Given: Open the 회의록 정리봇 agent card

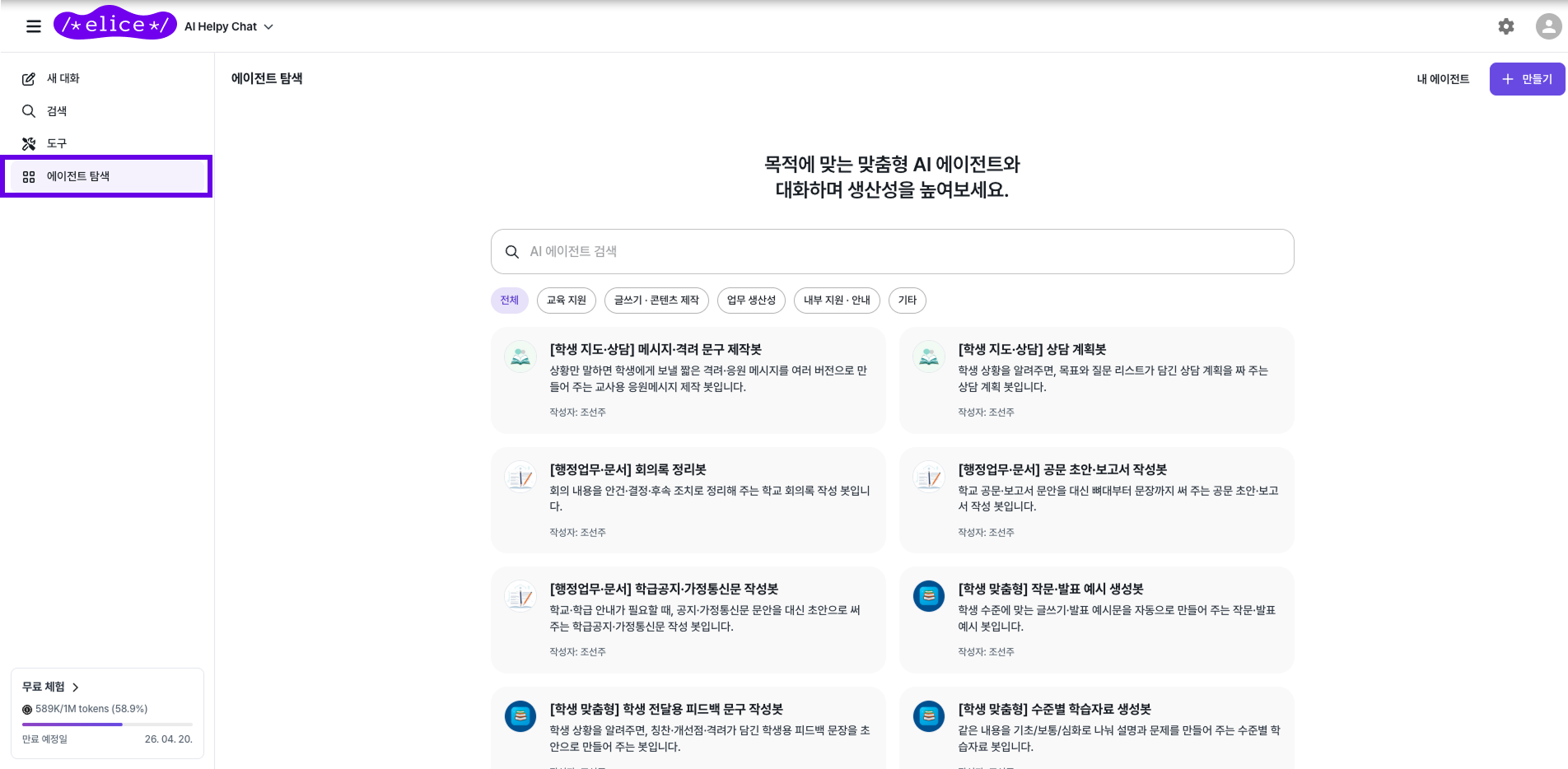Looking at the screenshot, I should click(688, 499).
